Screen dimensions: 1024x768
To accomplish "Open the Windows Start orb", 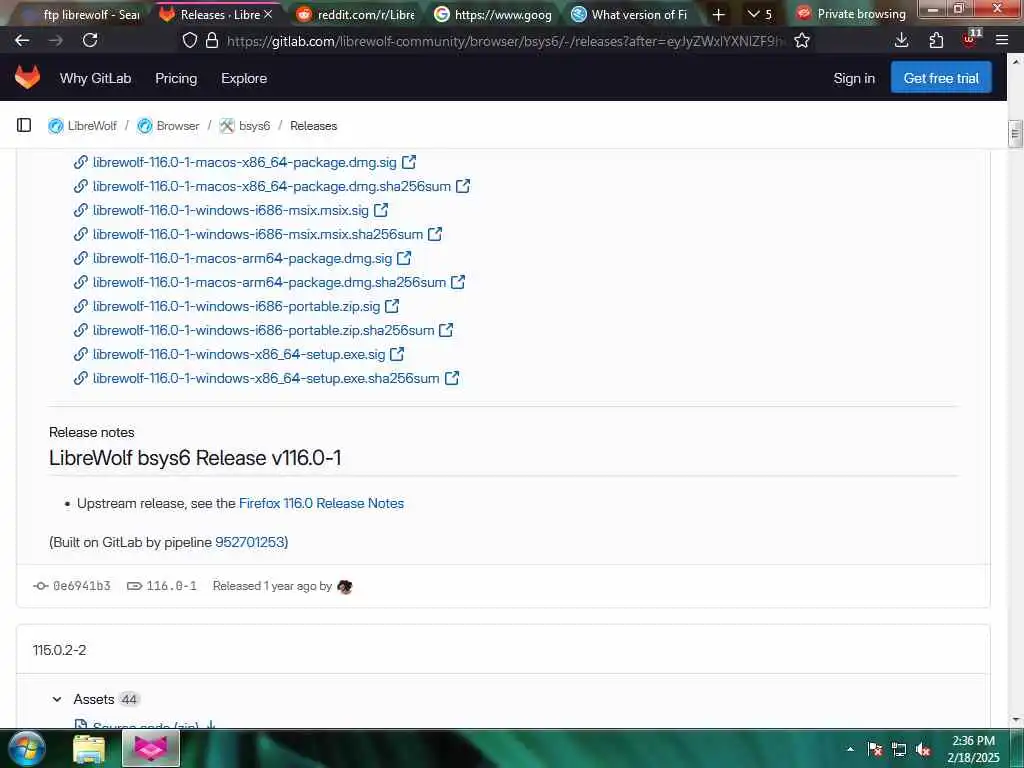I will click(x=26, y=748).
